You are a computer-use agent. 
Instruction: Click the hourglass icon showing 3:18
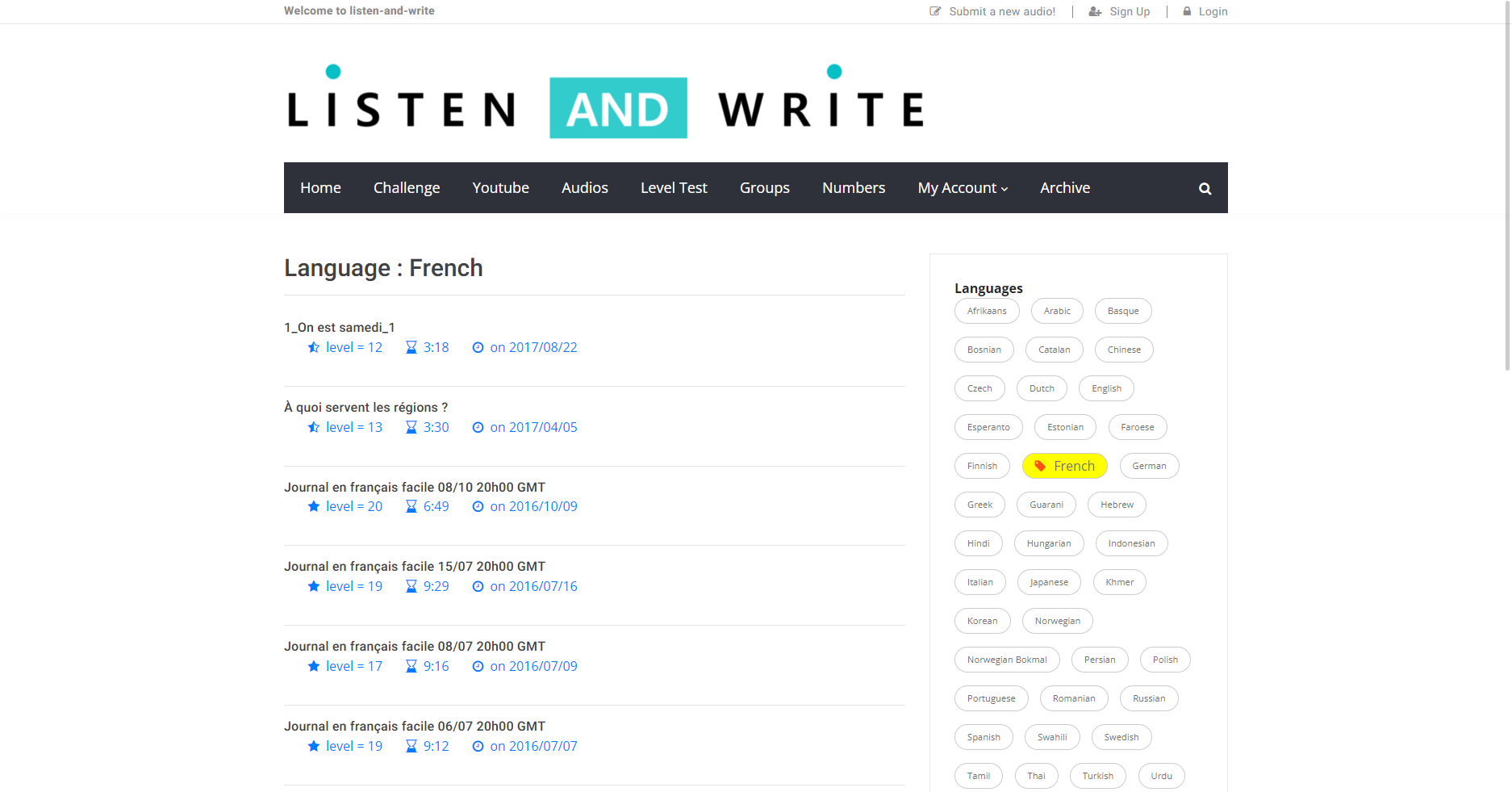coord(411,347)
